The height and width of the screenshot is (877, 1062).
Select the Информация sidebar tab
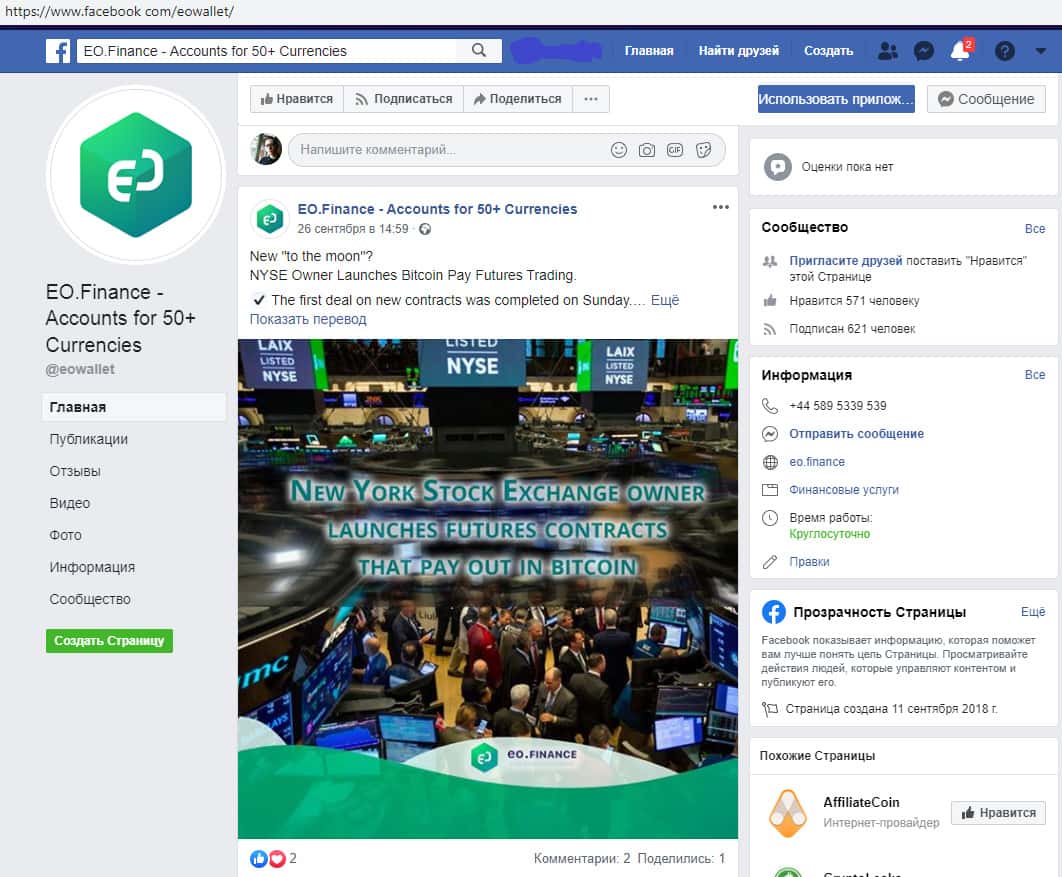[92, 567]
